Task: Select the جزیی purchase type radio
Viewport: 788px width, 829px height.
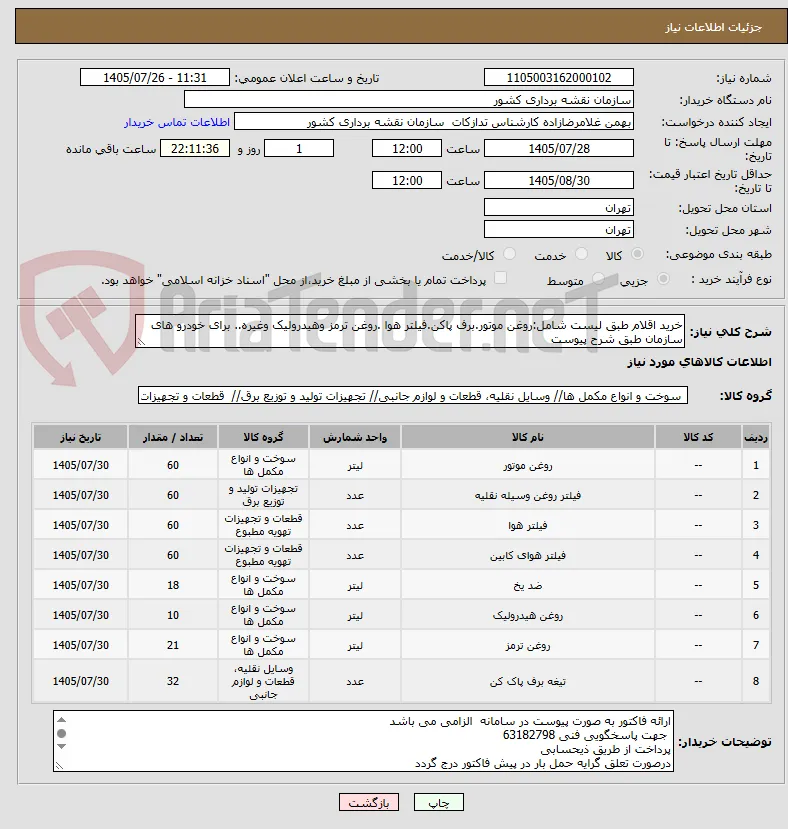Action: (x=663, y=279)
